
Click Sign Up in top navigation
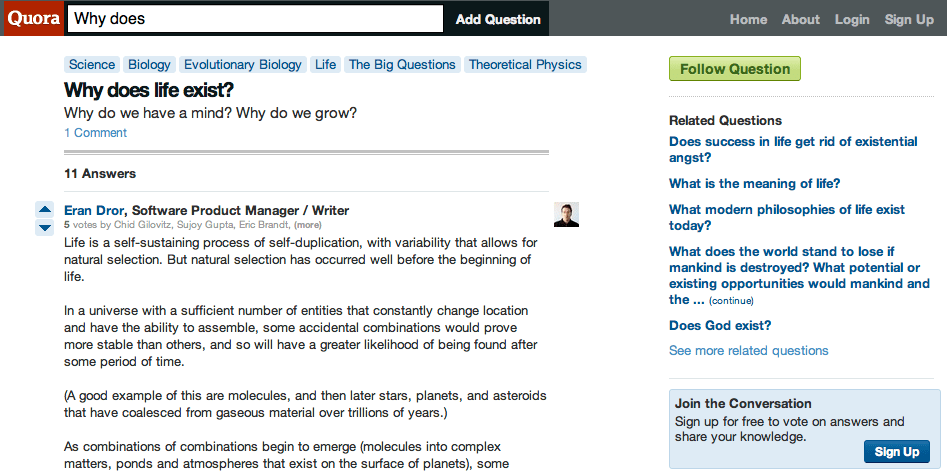pyautogui.click(x=909, y=19)
